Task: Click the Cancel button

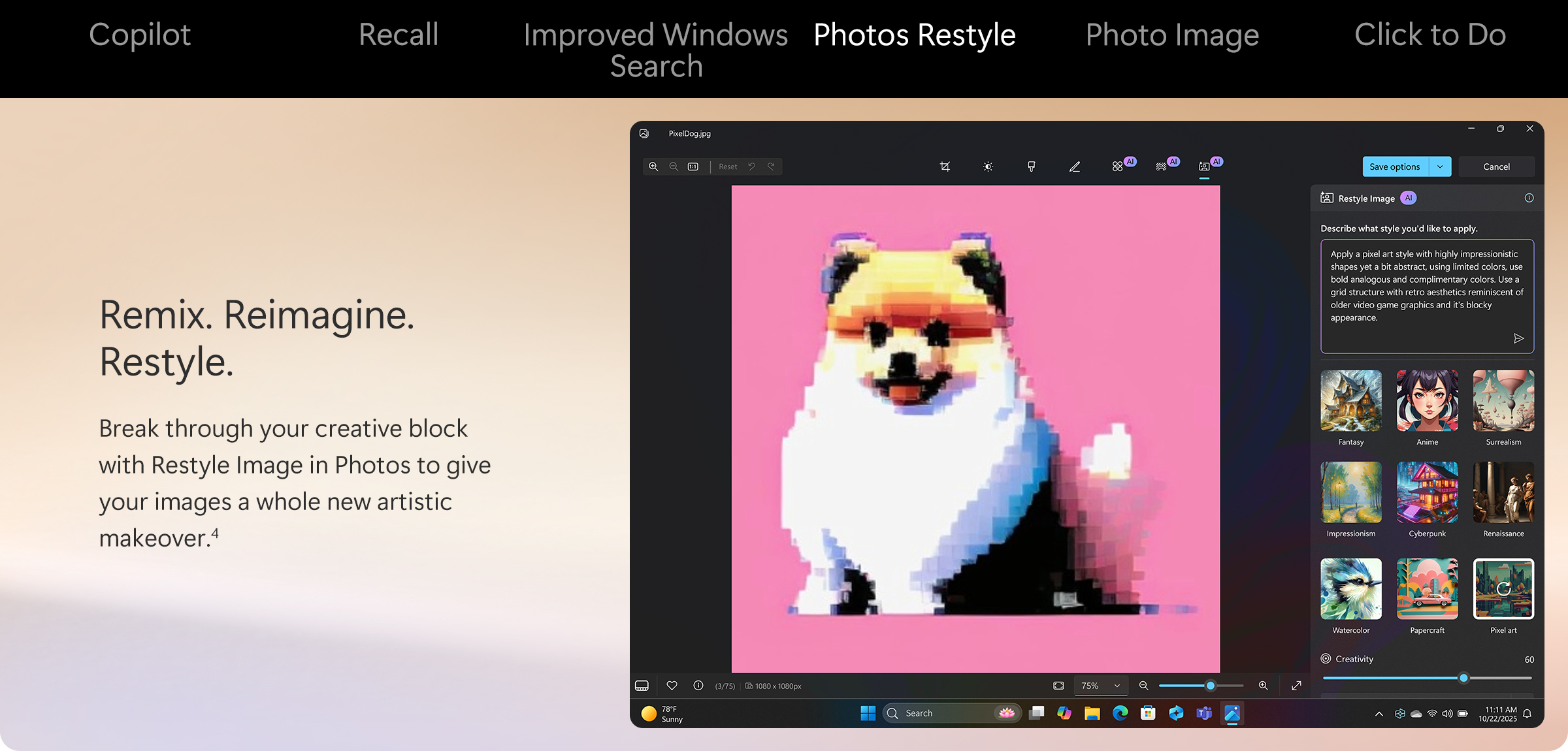Action: (x=1496, y=167)
